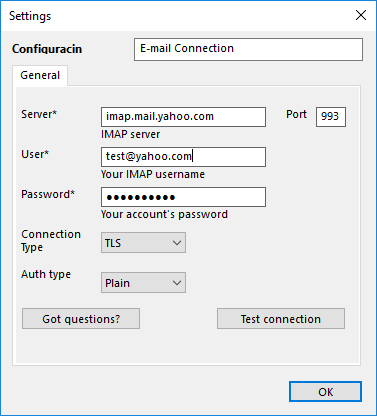This screenshot has width=377, height=416.
Task: Click the 'Password*' label
Action: pos(48,194)
